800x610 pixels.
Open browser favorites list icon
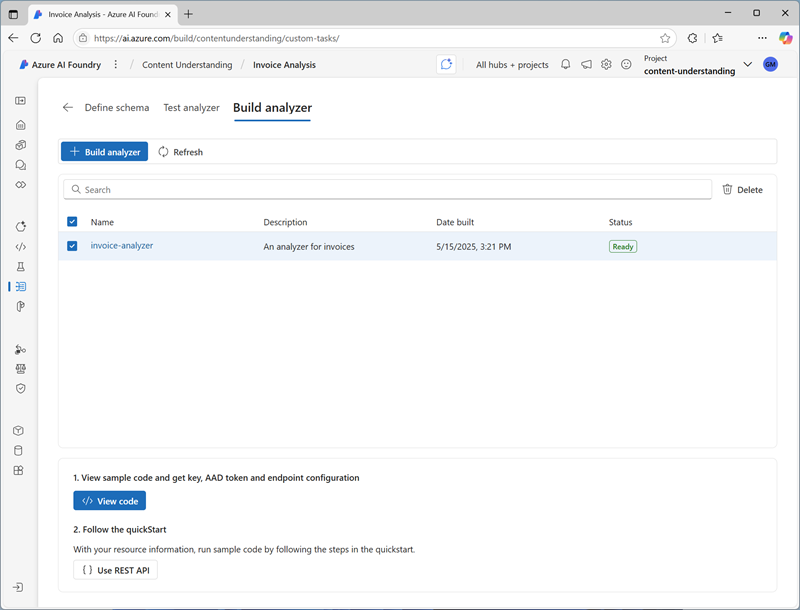tap(718, 38)
